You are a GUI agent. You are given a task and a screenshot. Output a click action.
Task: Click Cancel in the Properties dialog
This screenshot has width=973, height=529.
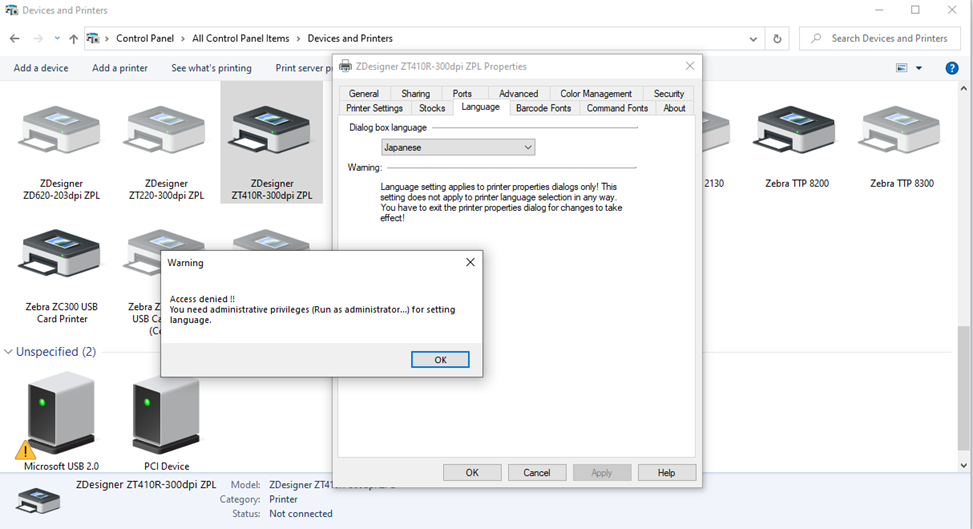(537, 472)
